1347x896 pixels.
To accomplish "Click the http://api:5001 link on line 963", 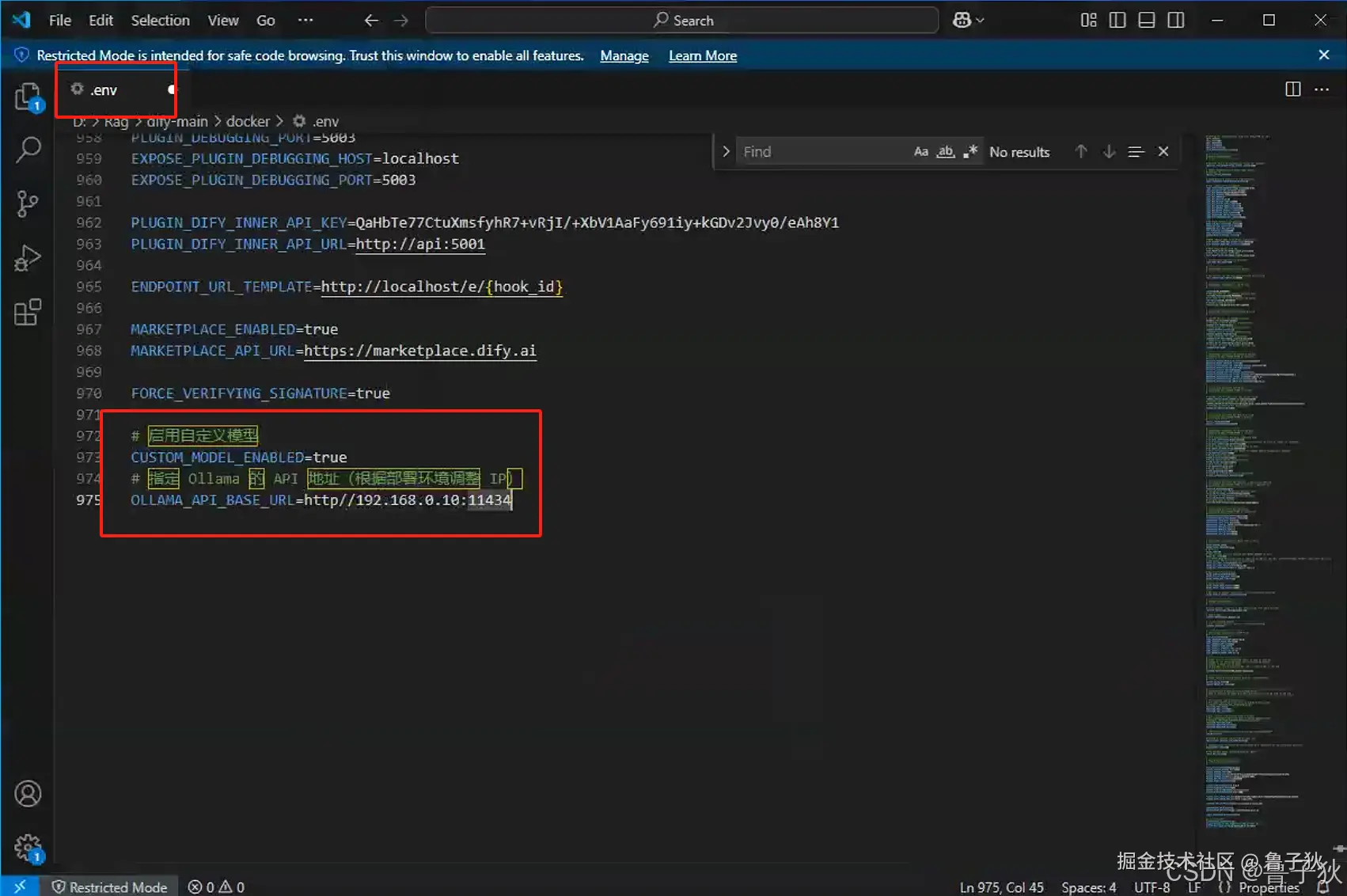I will [420, 244].
